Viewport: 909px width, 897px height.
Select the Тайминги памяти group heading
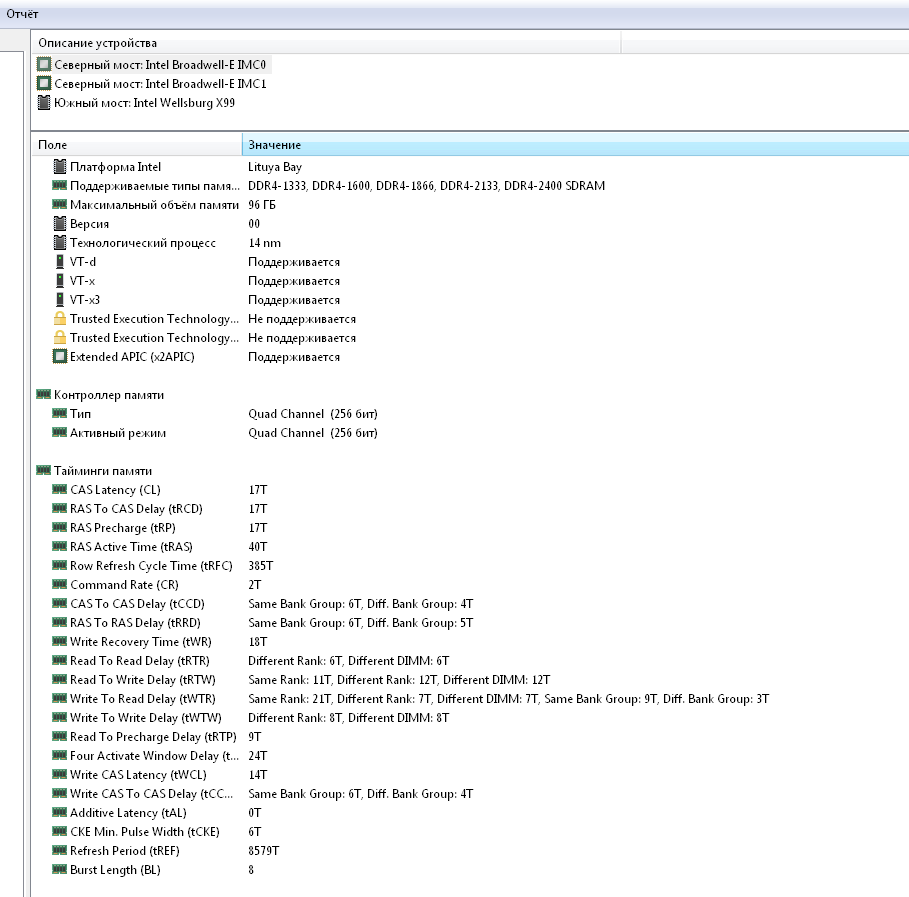(103, 471)
